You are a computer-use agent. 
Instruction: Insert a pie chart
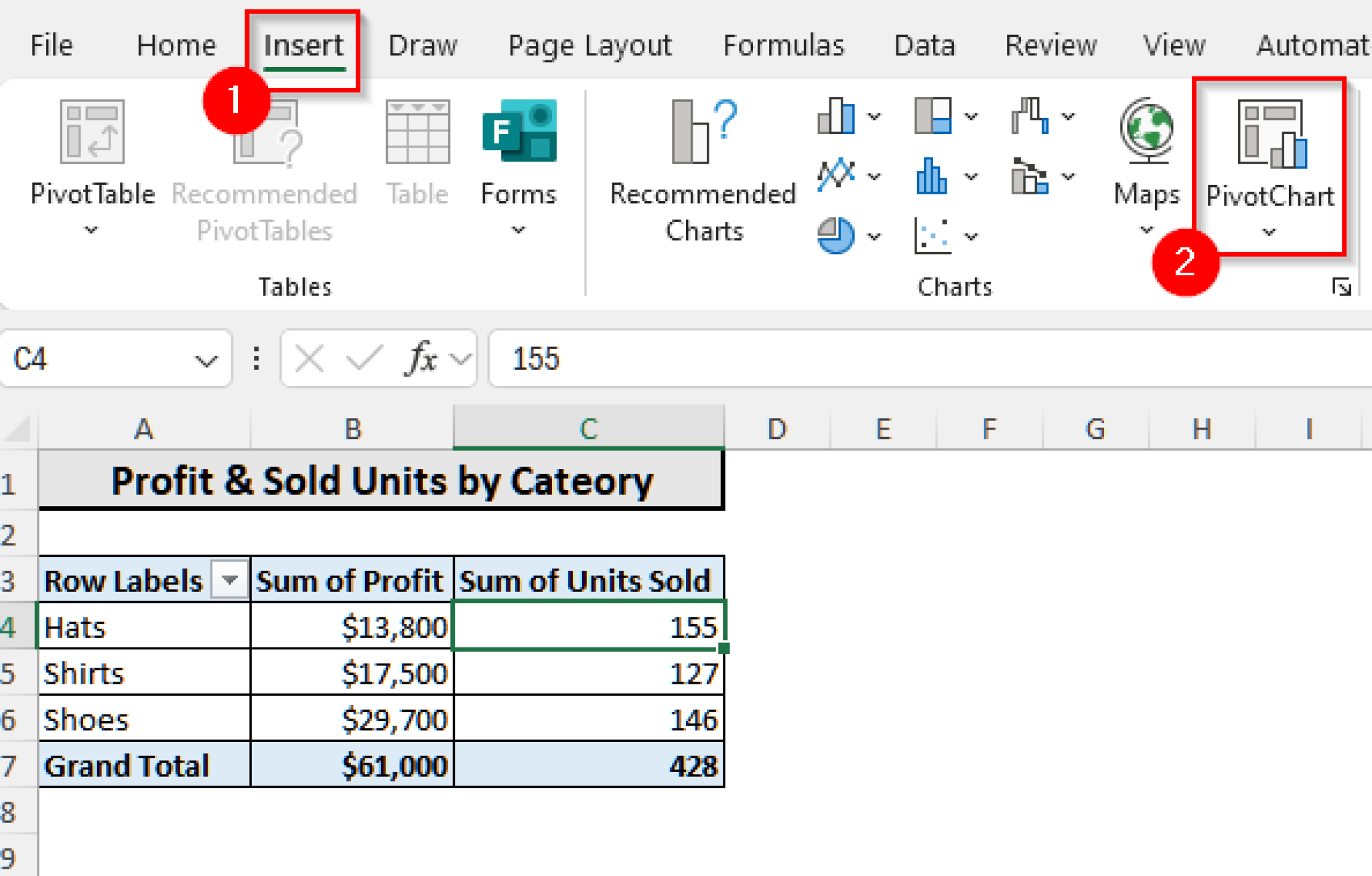click(x=835, y=235)
